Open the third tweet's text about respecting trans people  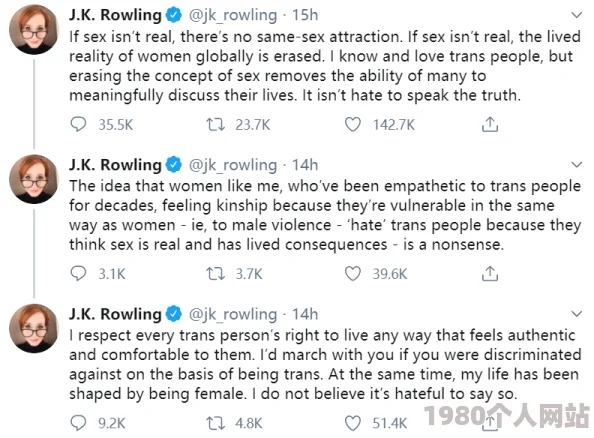(325, 364)
